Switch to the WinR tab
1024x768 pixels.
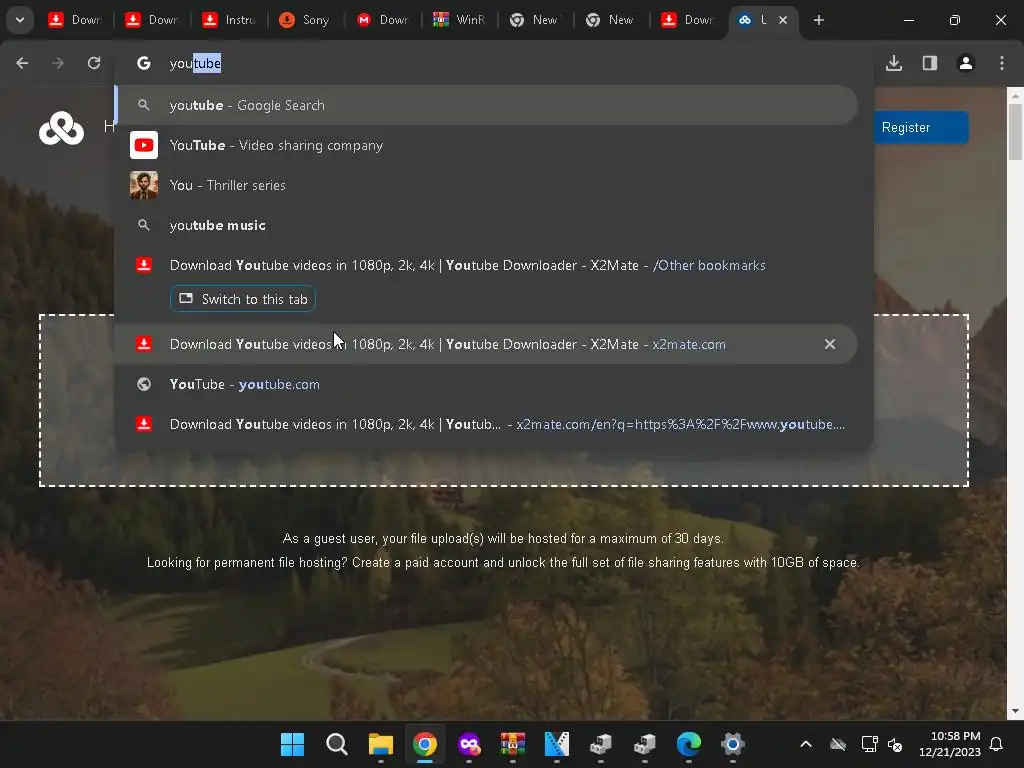(x=459, y=20)
